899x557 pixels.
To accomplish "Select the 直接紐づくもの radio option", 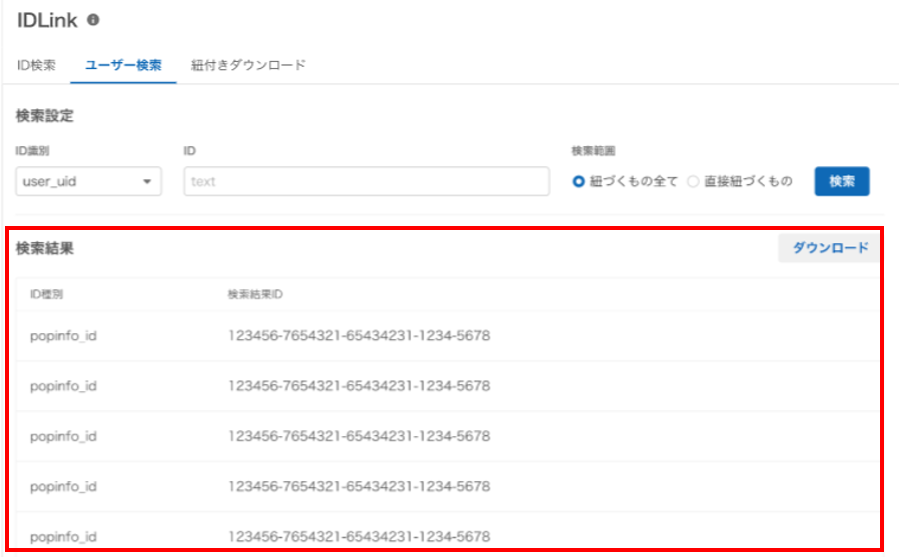I will click(x=693, y=181).
